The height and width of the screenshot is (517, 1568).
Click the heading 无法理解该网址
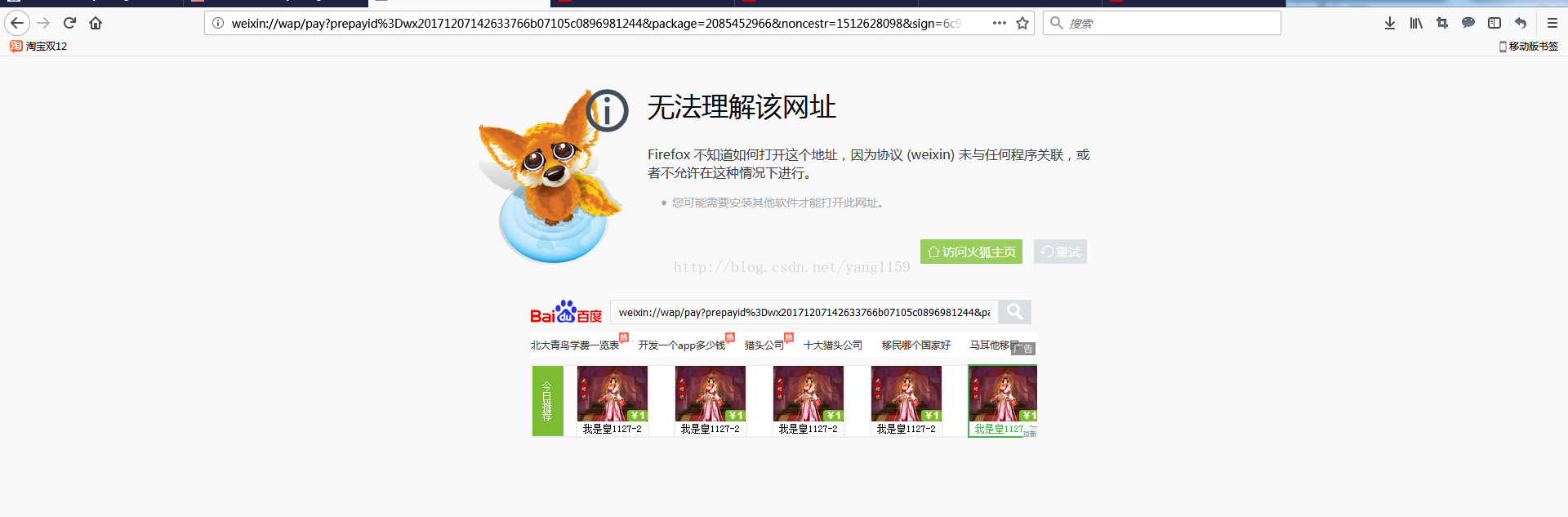click(742, 107)
